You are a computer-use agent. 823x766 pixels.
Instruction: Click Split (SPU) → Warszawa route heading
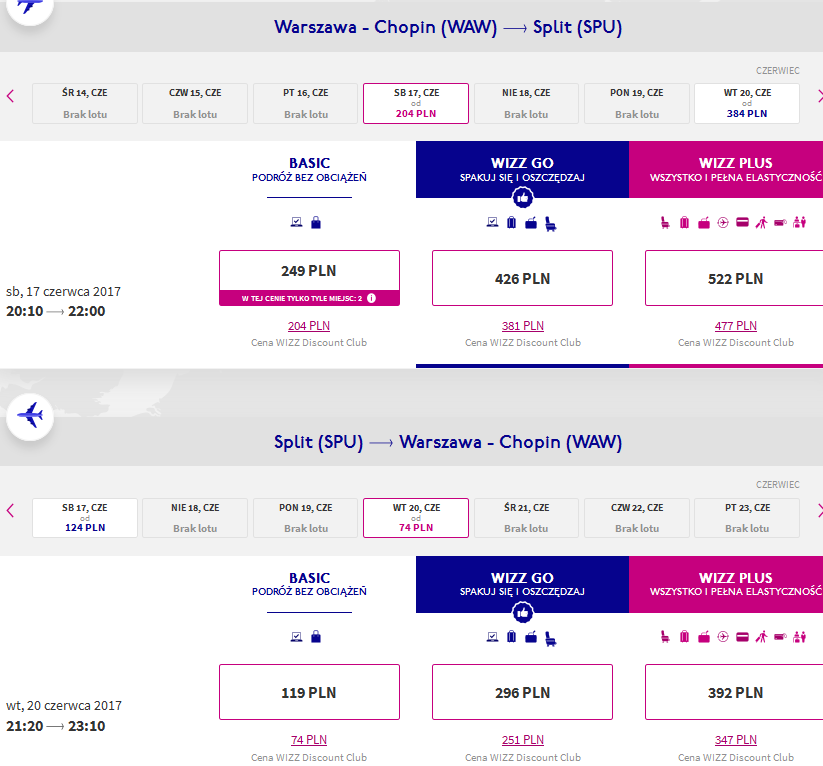[x=448, y=442]
